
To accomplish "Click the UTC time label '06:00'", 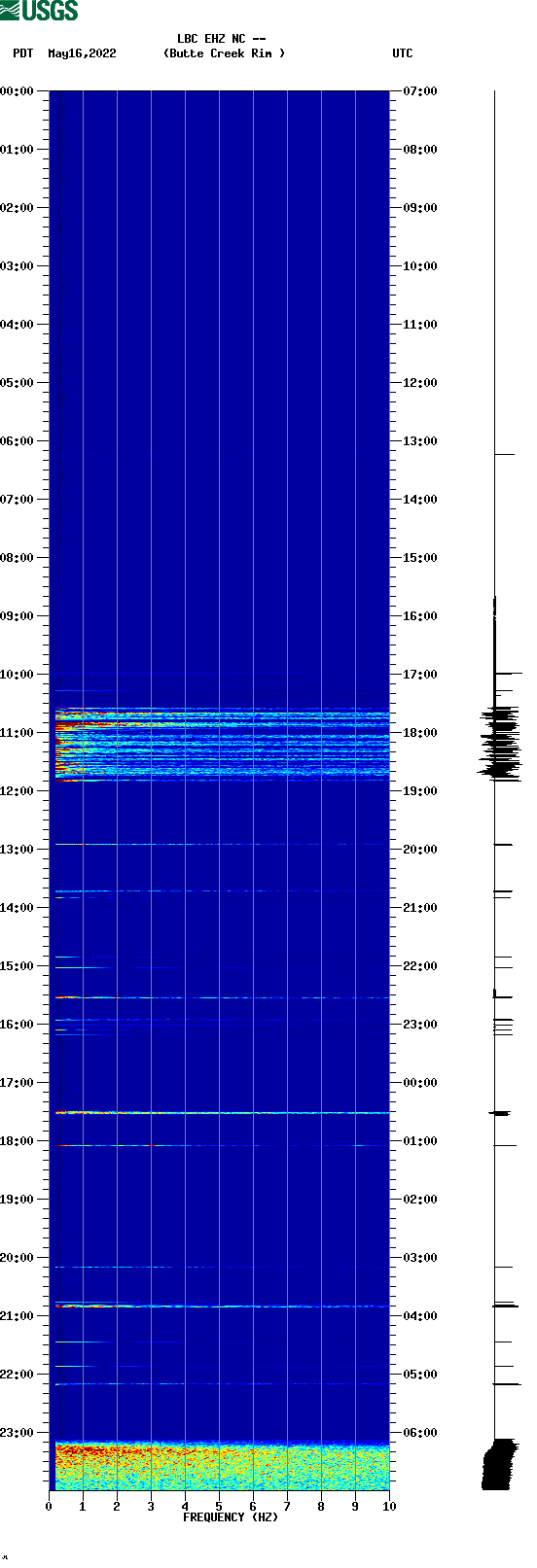I will coord(420,1433).
